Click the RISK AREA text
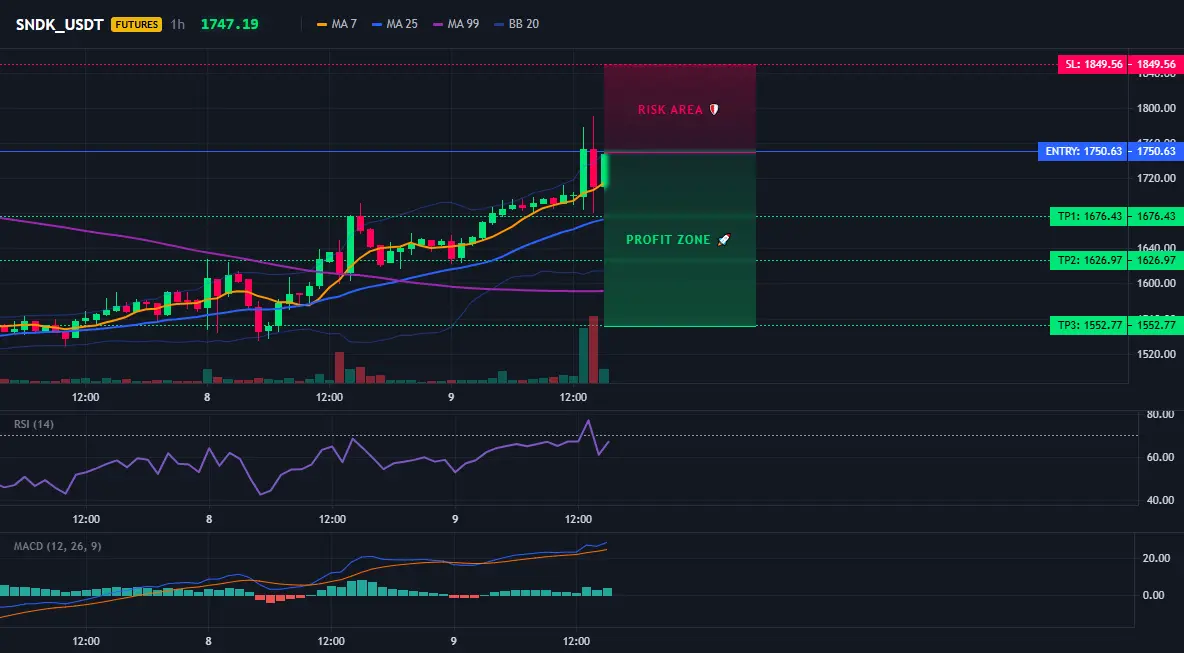 [671, 110]
